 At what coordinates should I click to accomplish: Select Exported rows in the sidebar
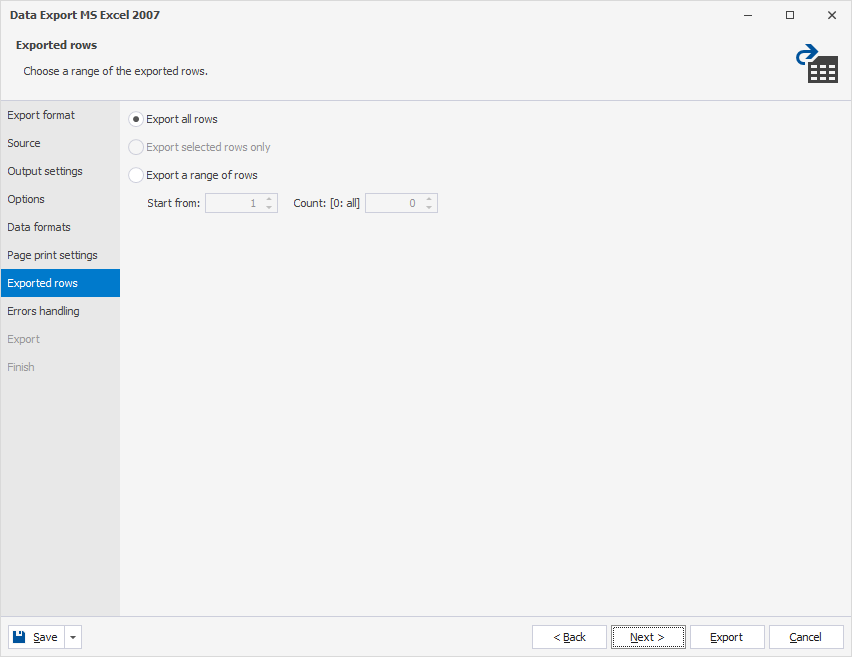[x=60, y=283]
